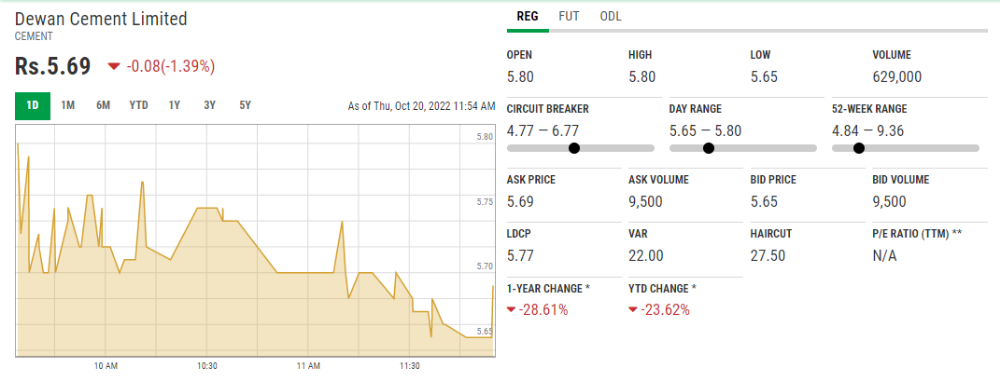
Task: Click the 'As of Thu, Oct 20, 2022' timestamp
Action: pyautogui.click(x=421, y=106)
